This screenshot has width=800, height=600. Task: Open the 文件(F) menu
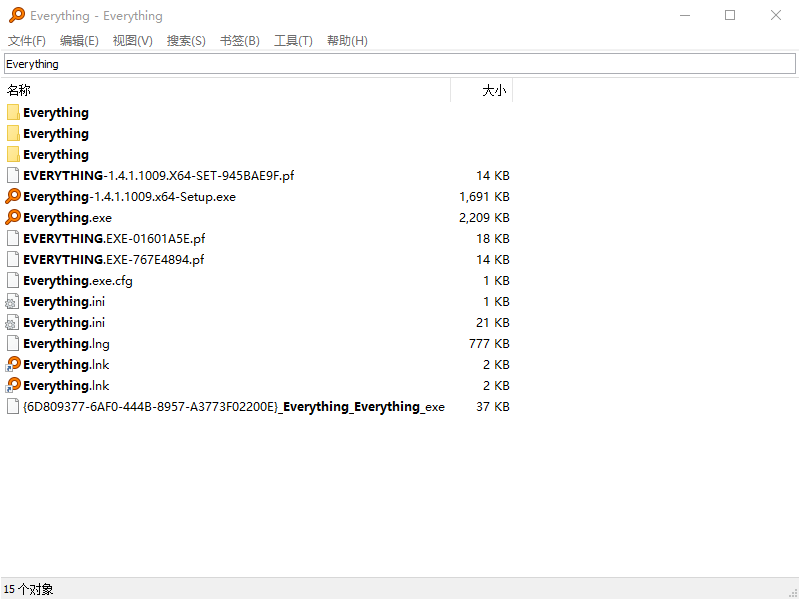point(27,41)
